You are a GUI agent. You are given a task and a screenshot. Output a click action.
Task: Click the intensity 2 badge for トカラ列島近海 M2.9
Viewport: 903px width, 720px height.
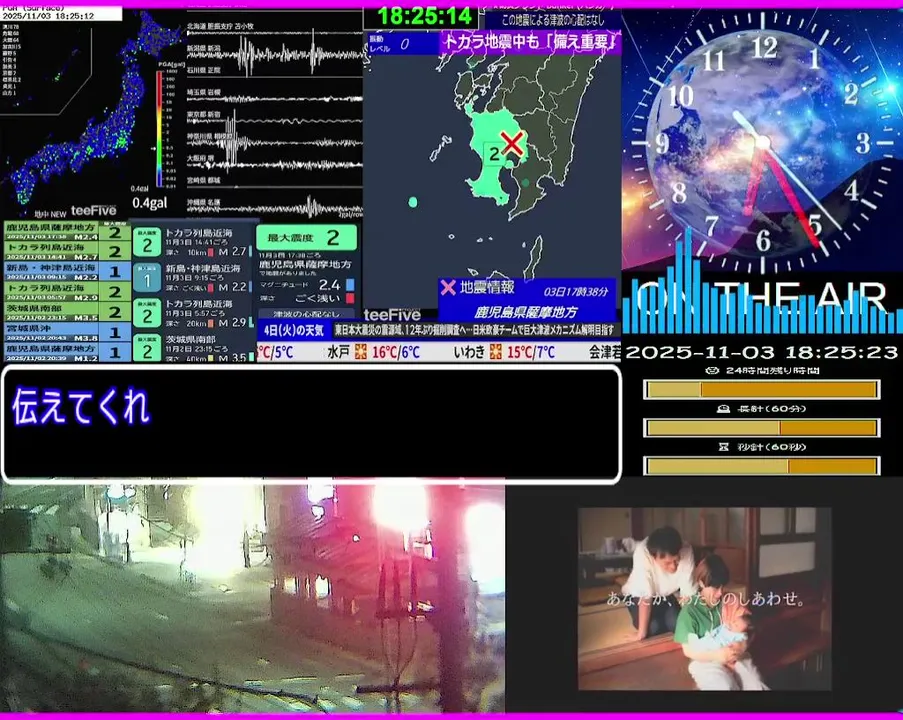coord(147,313)
